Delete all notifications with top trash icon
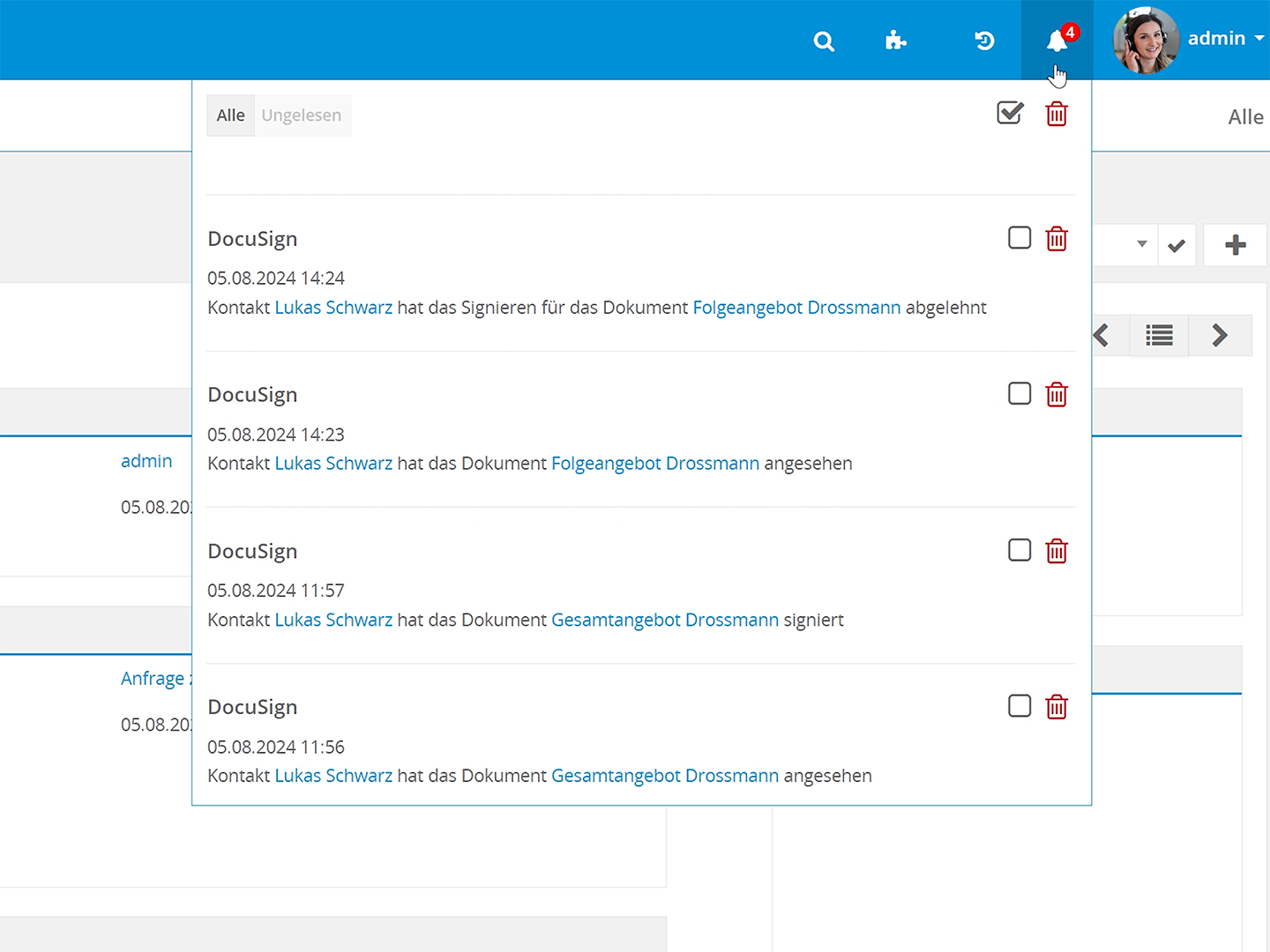 1057,114
